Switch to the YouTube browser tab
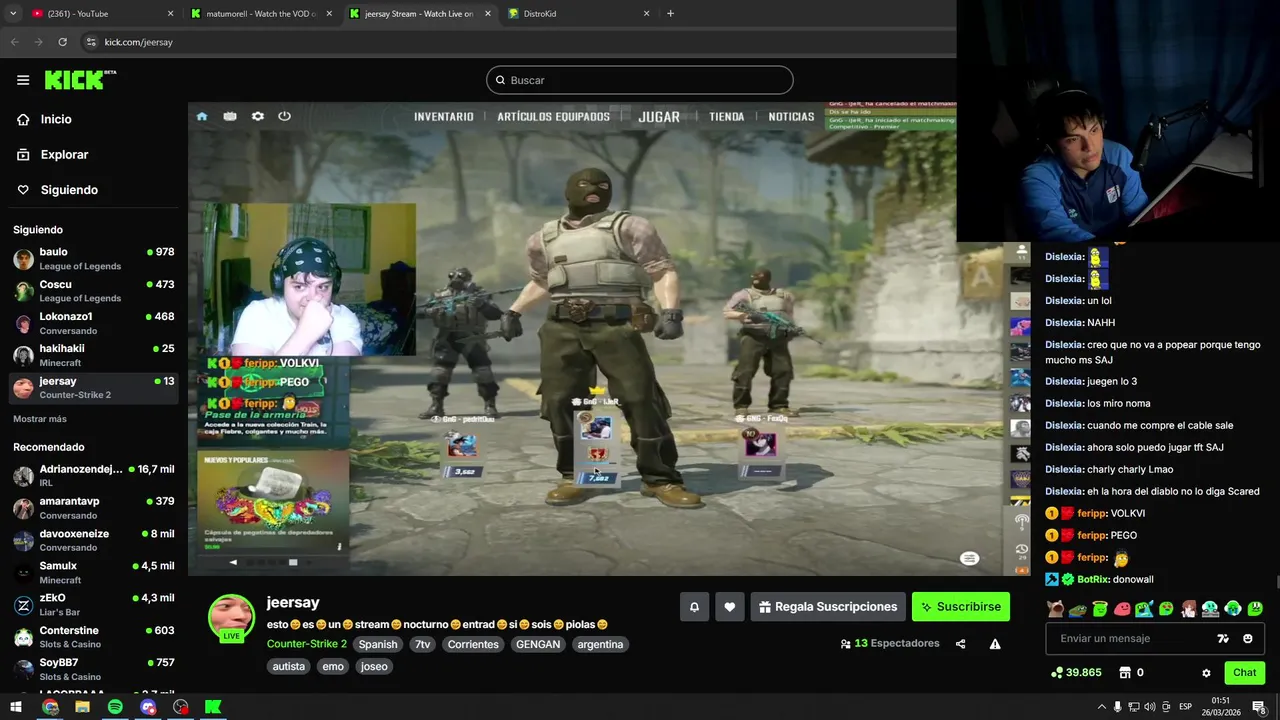Screen dimensions: 1280x720 pos(100,14)
